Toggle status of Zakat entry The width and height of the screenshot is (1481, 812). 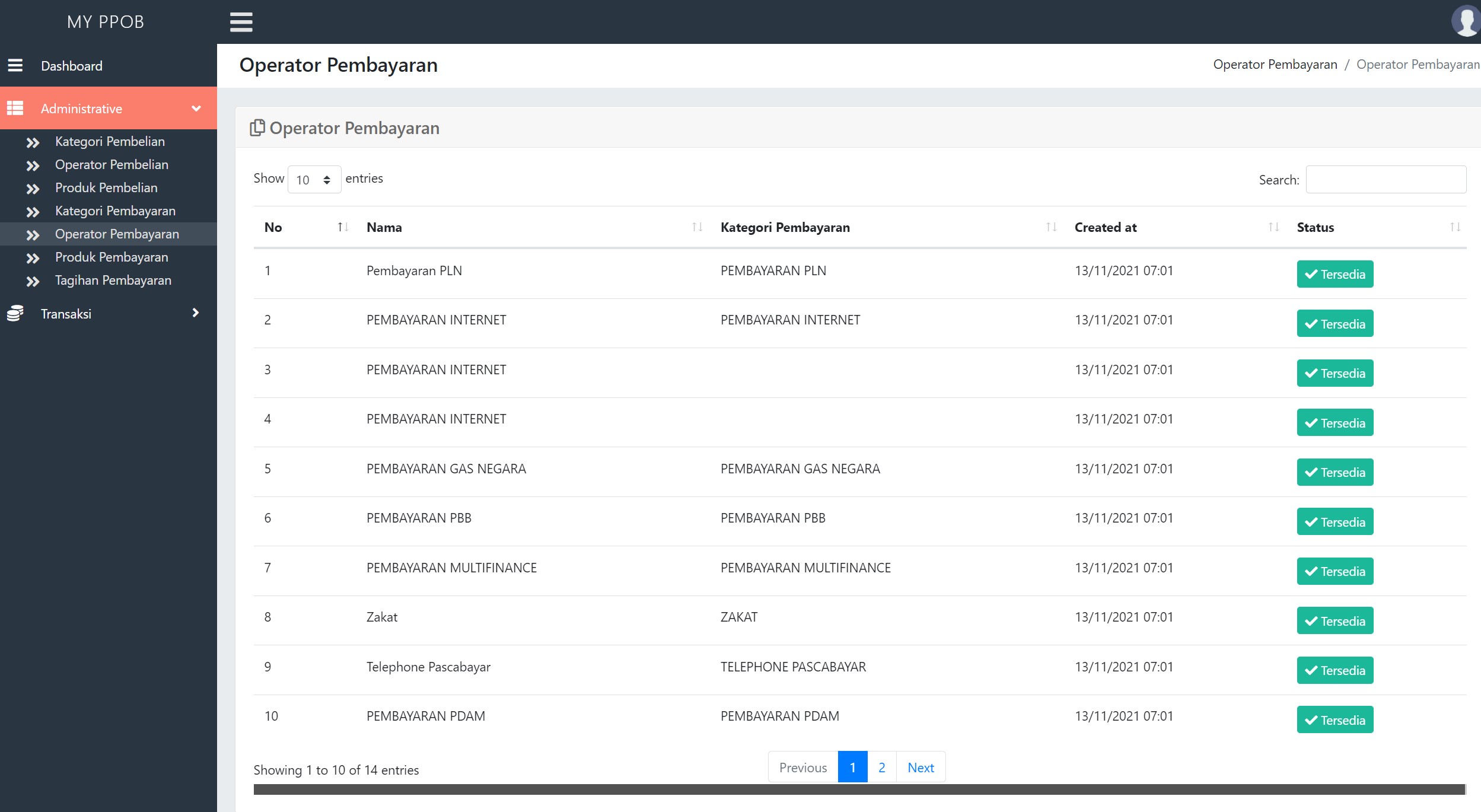[1335, 620]
